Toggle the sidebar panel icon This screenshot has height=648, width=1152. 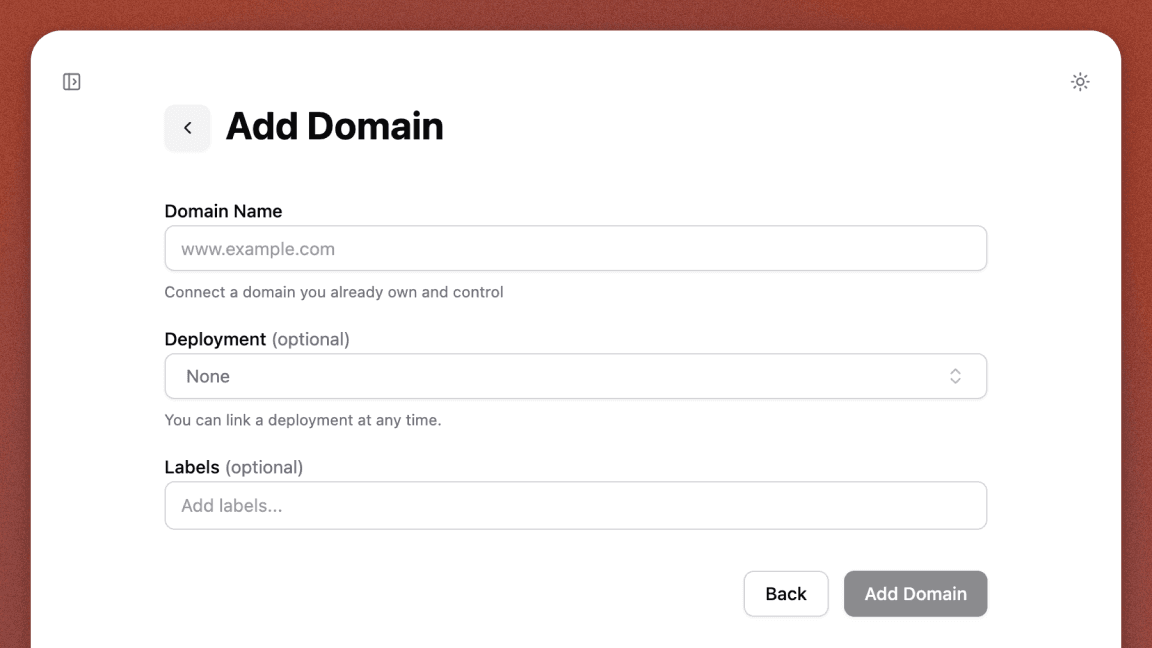71,82
